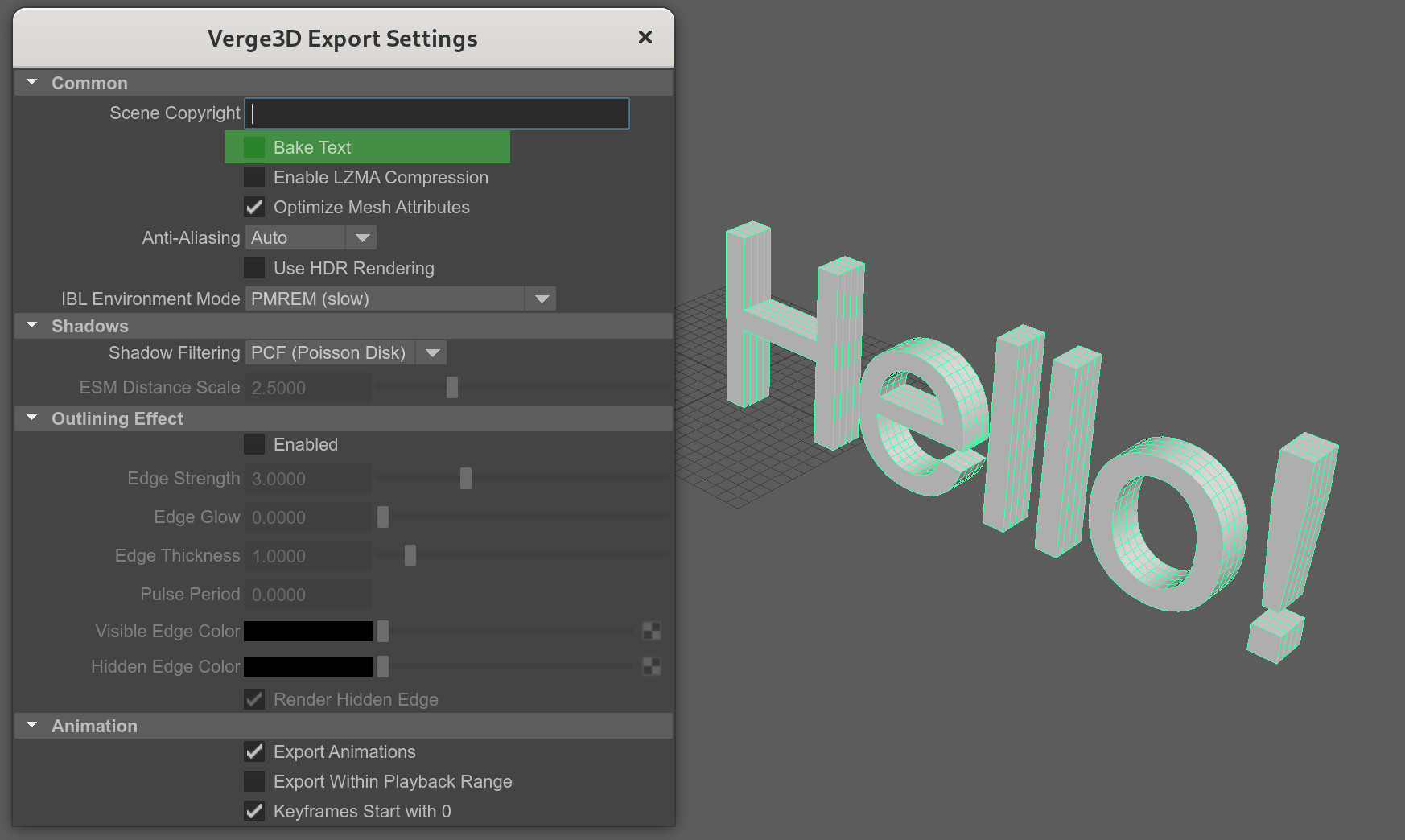Enable the Outlining Effect checkbox

254,444
